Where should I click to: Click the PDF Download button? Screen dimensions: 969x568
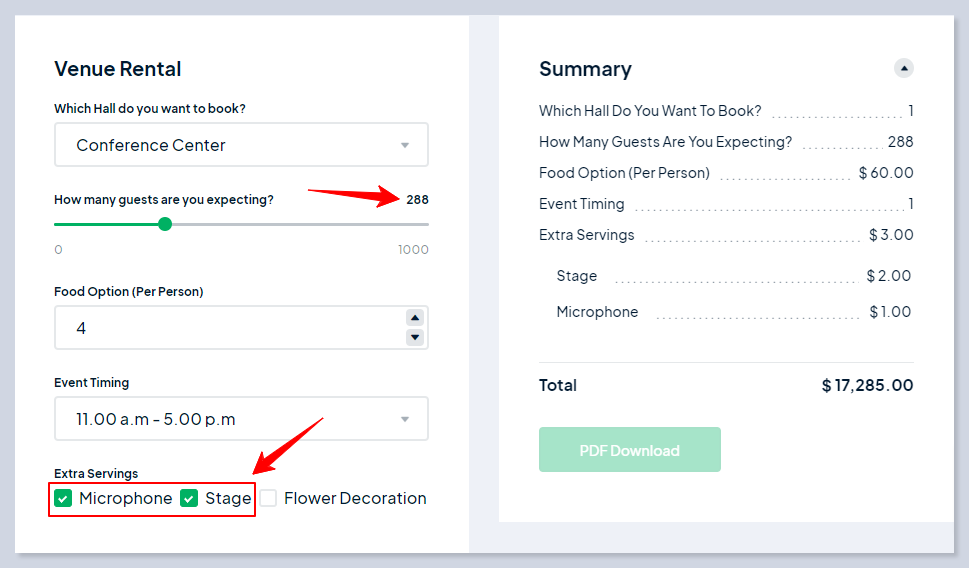[x=629, y=450]
